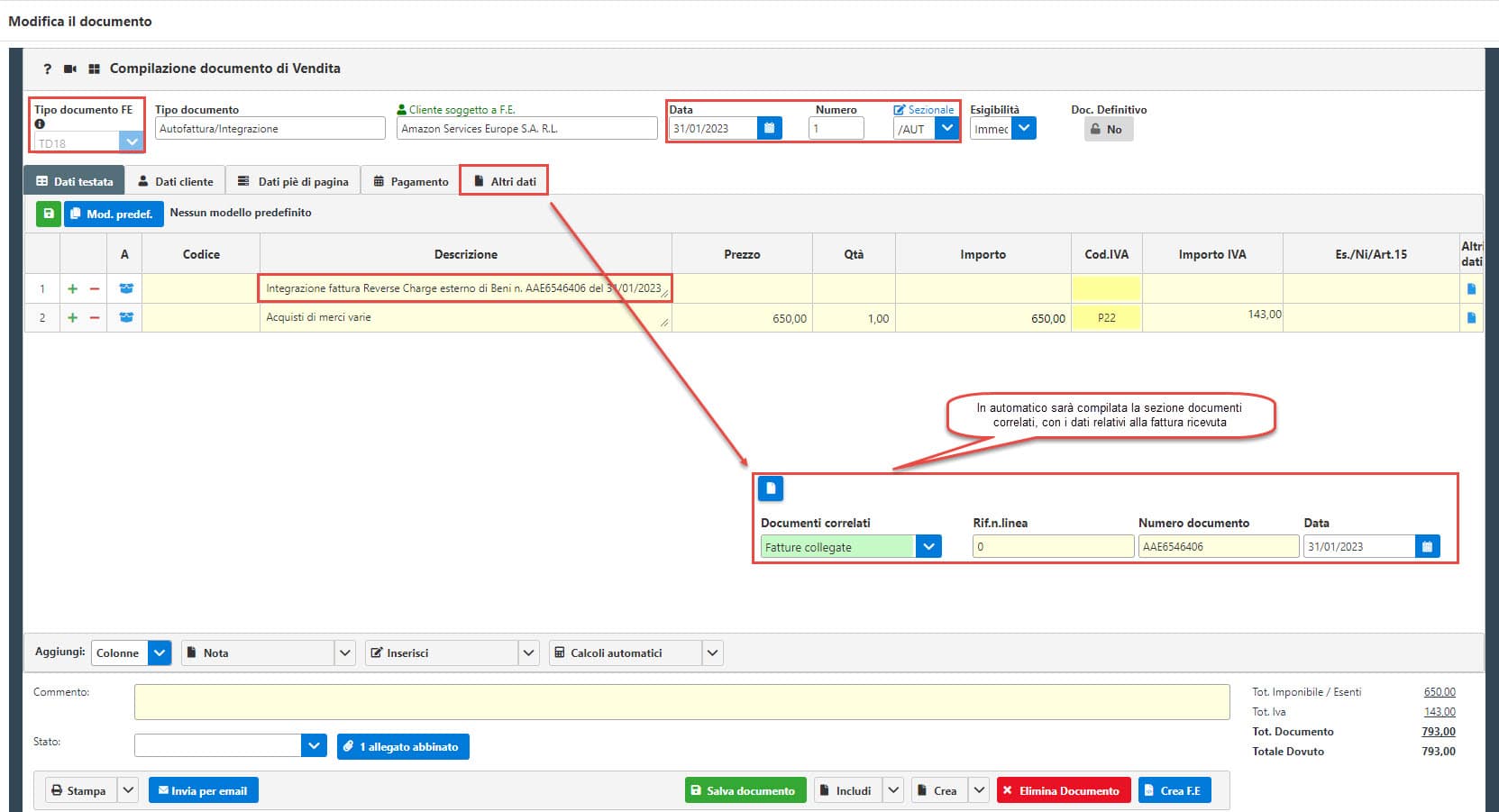The width and height of the screenshot is (1499, 812).
Task: Add a row with plus on line 1
Action: point(73,288)
